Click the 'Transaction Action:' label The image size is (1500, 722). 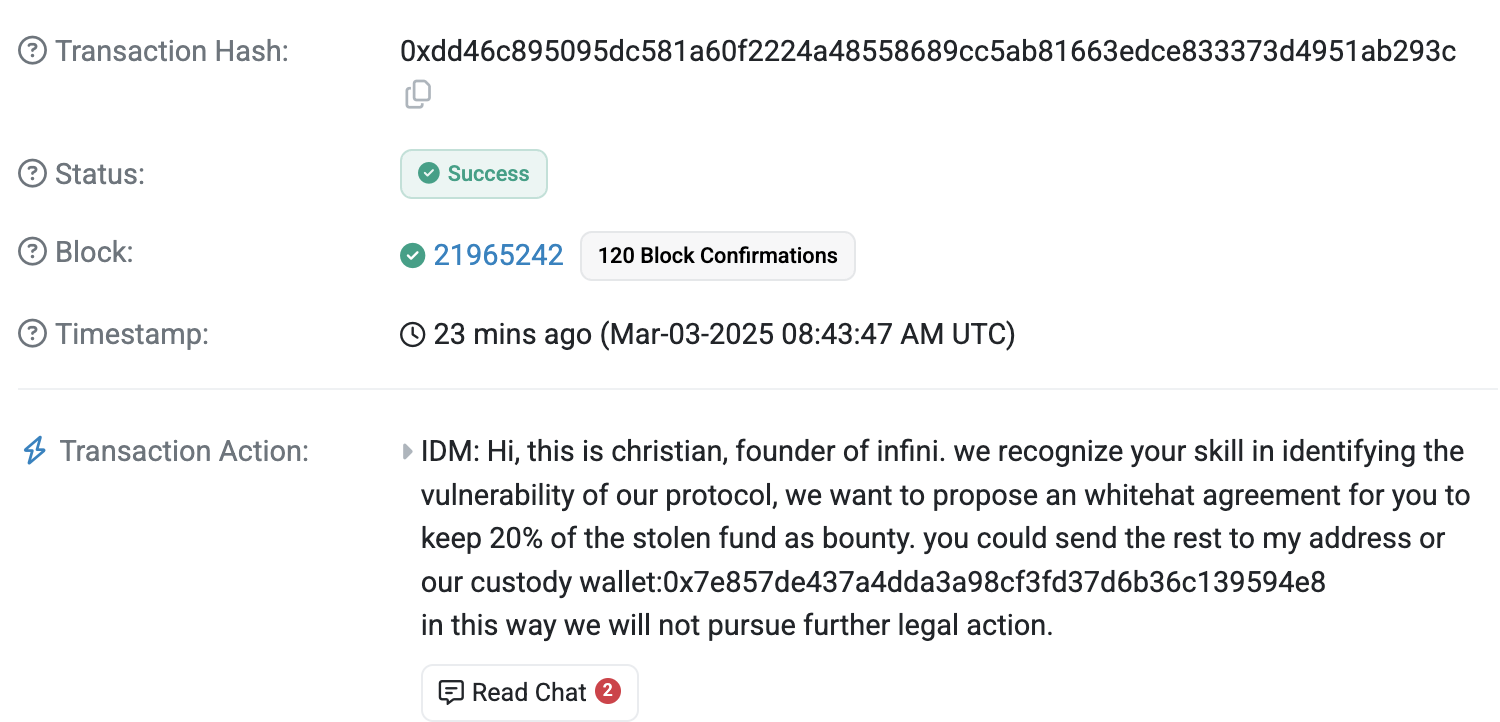click(x=184, y=451)
